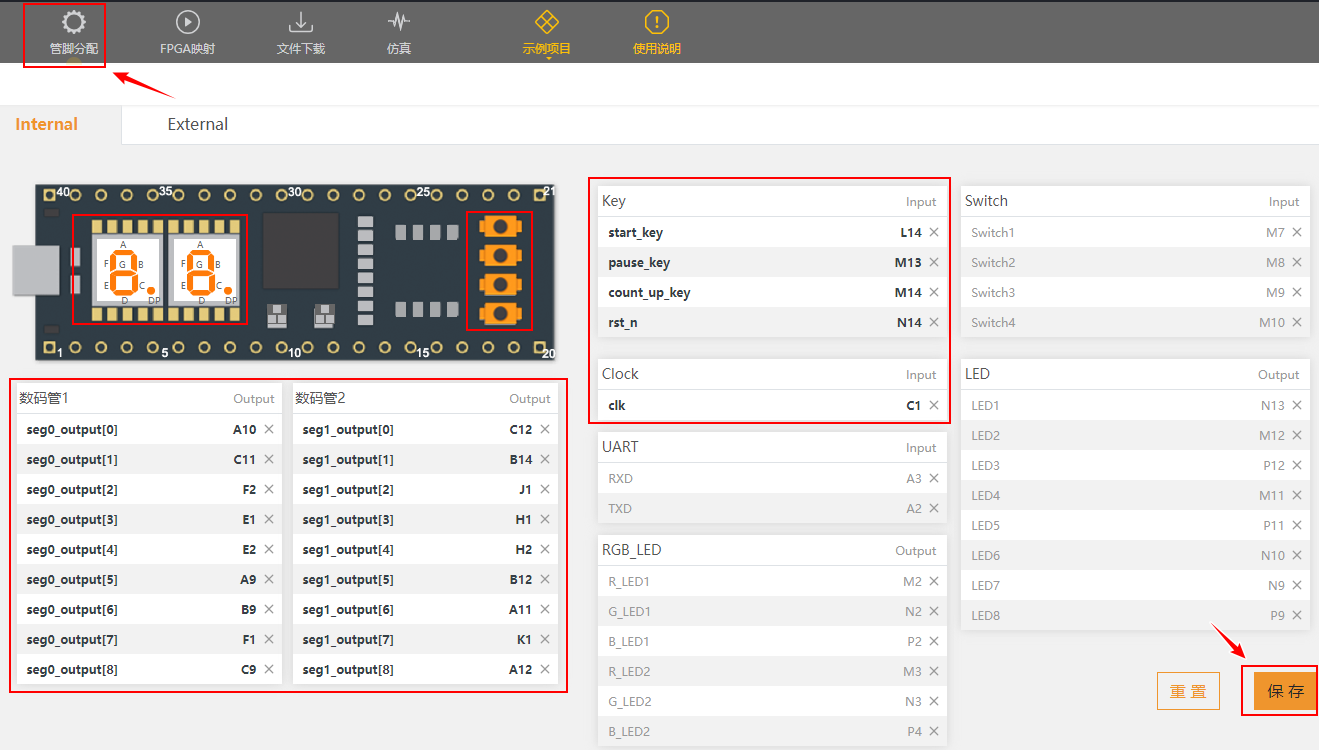
Task: Click the 仿真 waveform icon
Action: pos(399,22)
